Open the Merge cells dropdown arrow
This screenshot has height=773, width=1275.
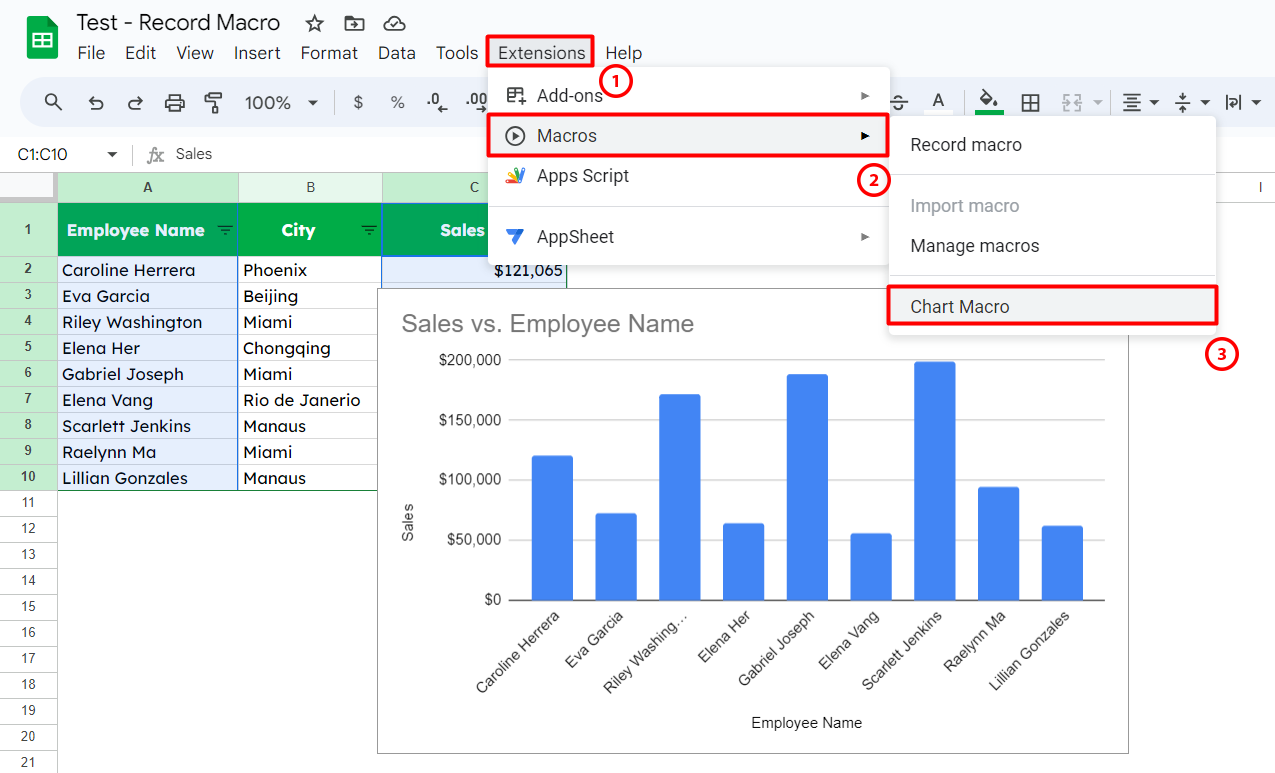pos(1097,102)
